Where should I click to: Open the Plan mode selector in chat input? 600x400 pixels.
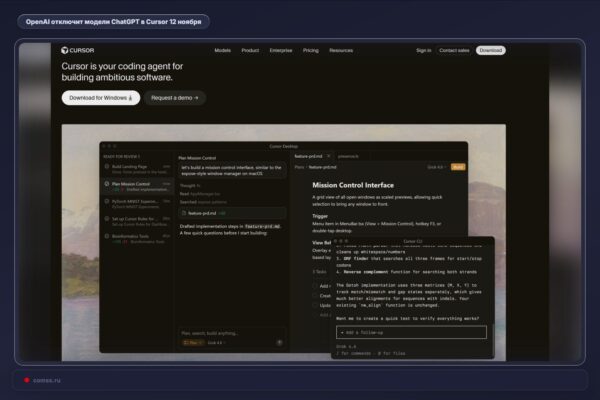pyautogui.click(x=192, y=343)
